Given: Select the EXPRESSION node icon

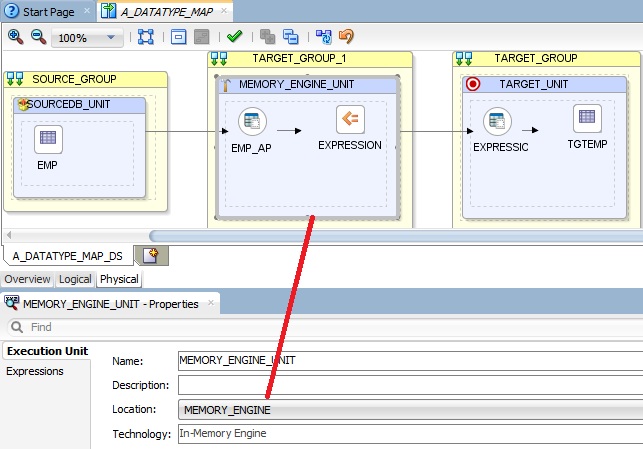Looking at the screenshot, I should pyautogui.click(x=349, y=121).
